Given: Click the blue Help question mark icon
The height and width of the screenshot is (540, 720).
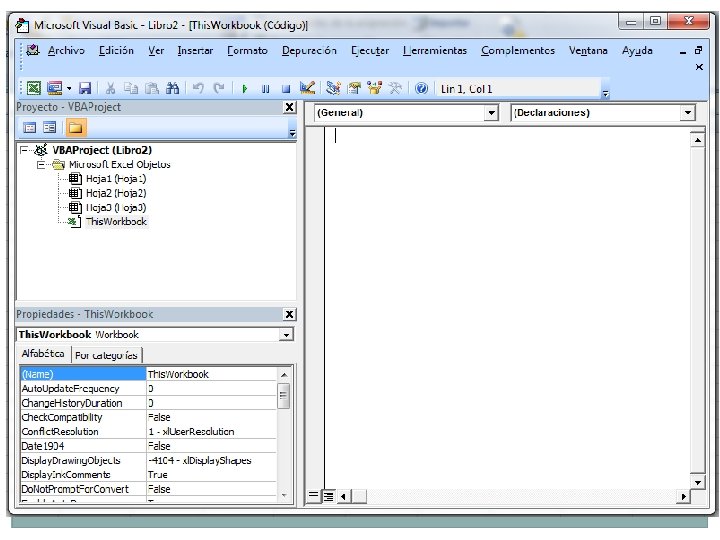Looking at the screenshot, I should 421,88.
